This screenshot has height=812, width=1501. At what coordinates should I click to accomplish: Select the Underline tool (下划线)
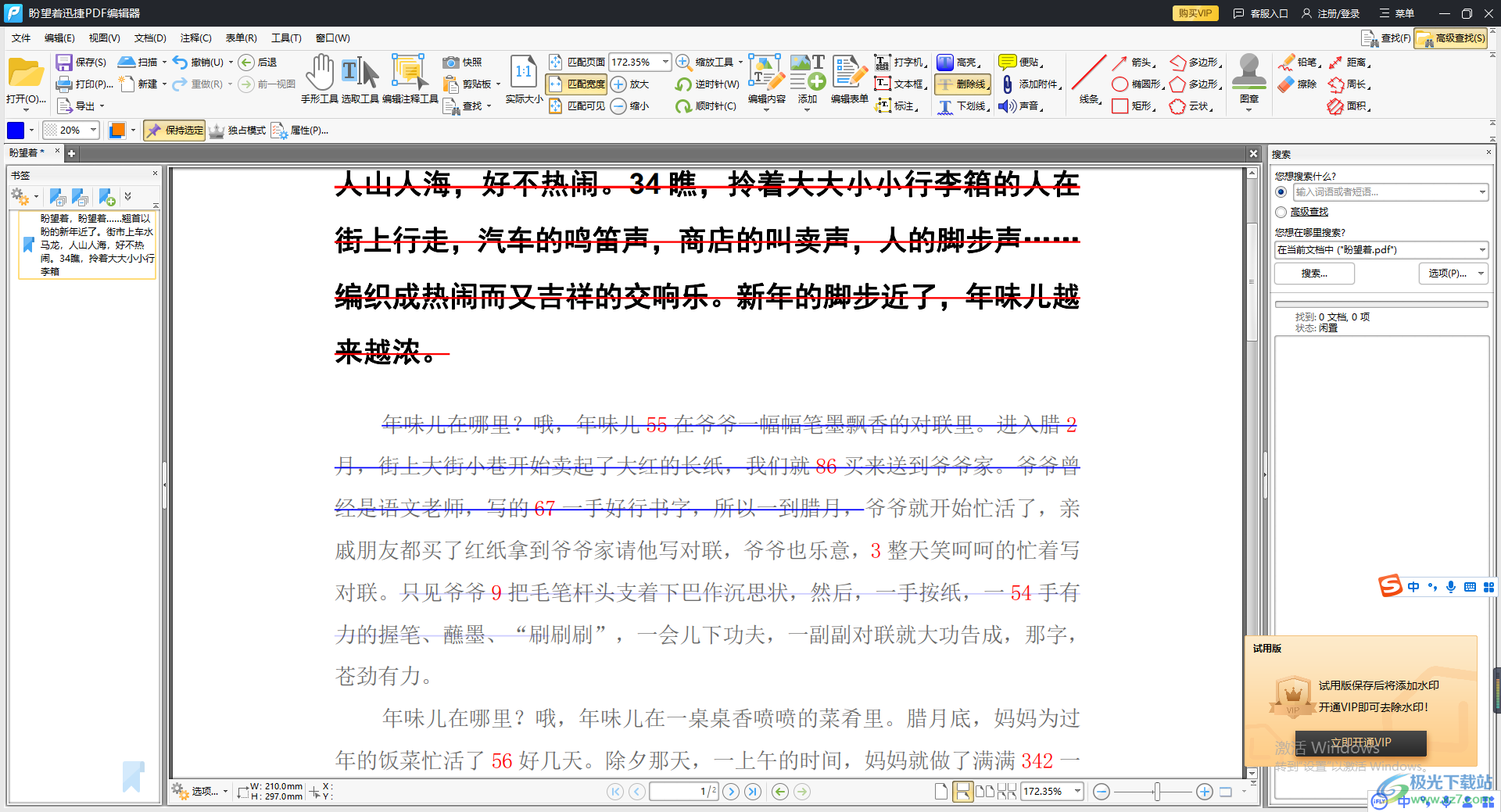963,106
